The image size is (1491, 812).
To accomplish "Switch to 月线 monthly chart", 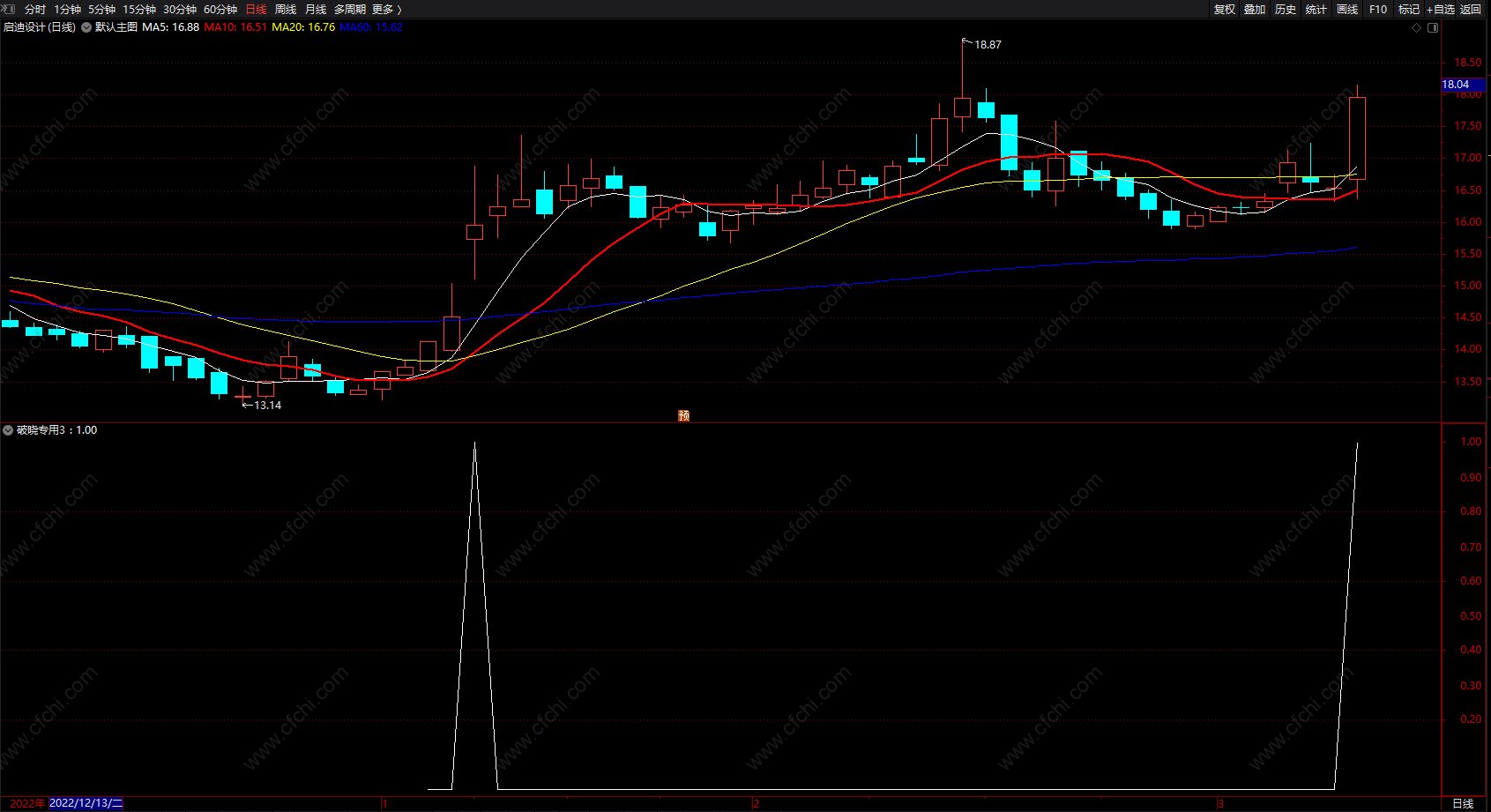I will 316,9.
